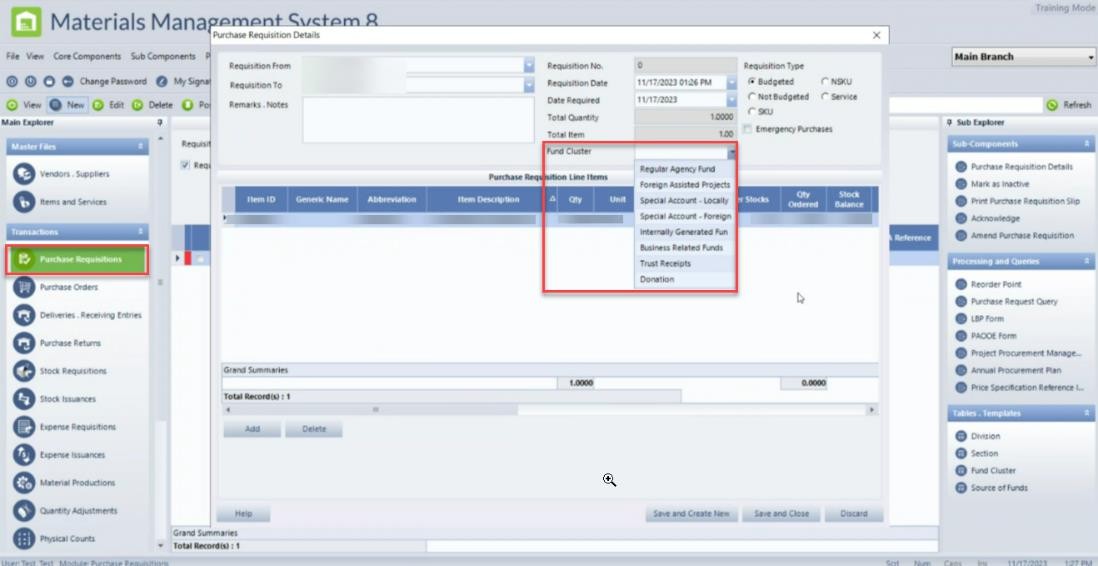
Task: Click the line items horizontal scrollbar
Action: point(548,410)
